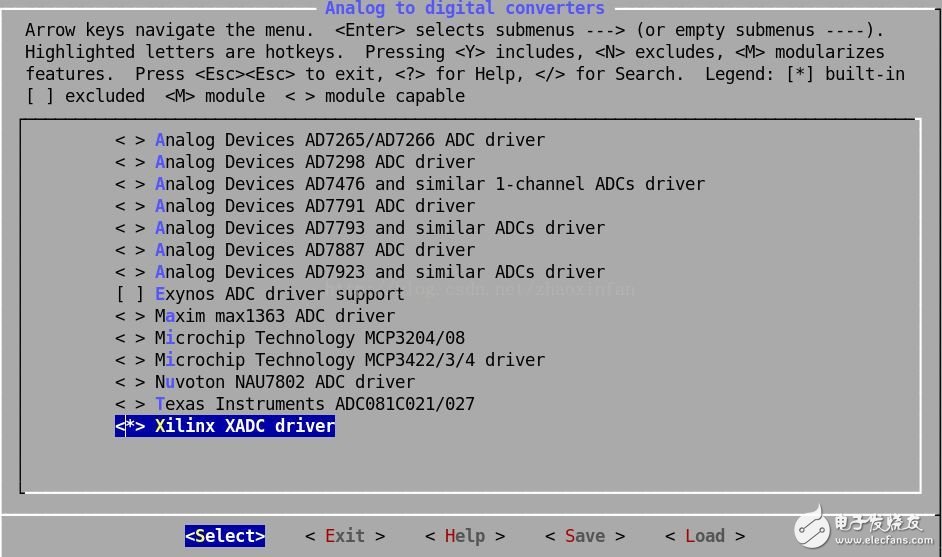942x557 pixels.
Task: Select Analog Devices AD7791 ADC driver
Action: click(x=314, y=206)
